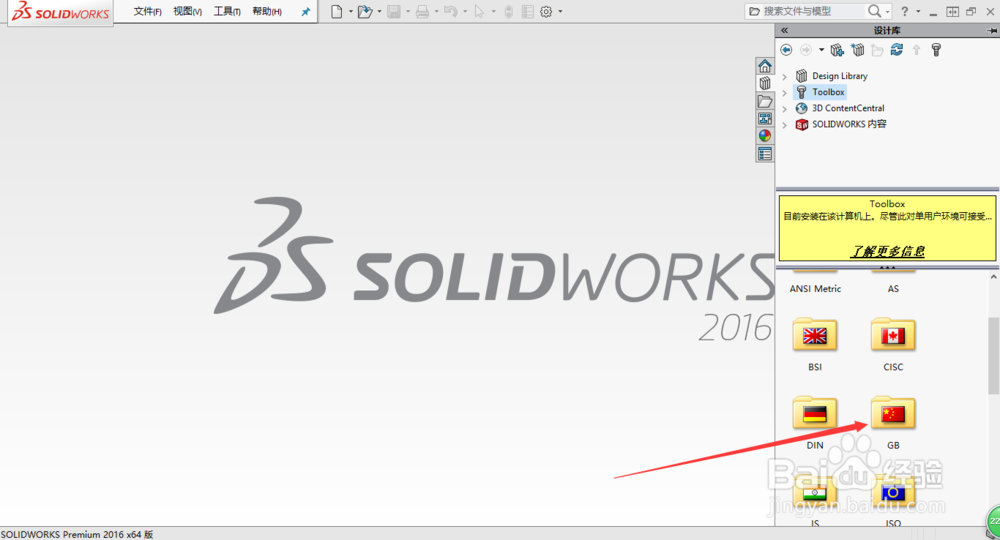Click the SOLIDWORKS logo button
1000x540 pixels.
click(61, 11)
